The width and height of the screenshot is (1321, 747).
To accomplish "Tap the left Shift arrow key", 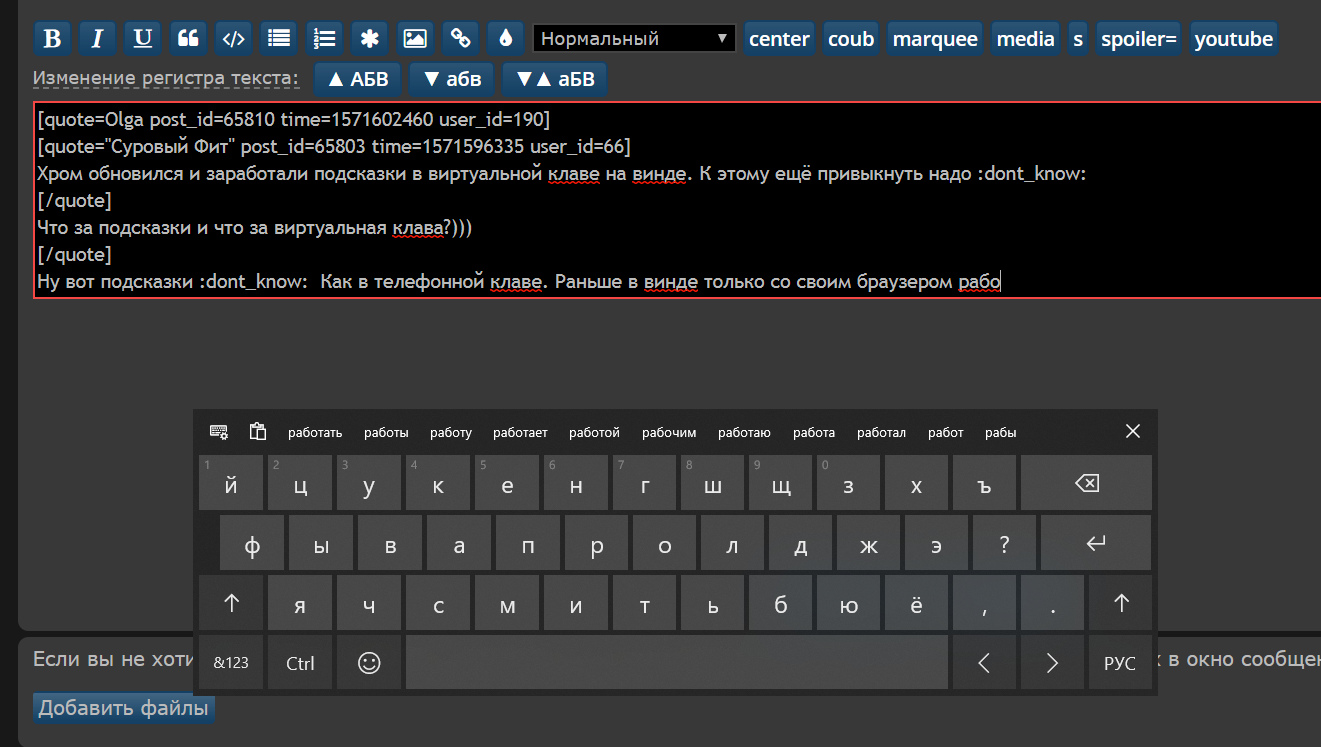I will click(231, 603).
